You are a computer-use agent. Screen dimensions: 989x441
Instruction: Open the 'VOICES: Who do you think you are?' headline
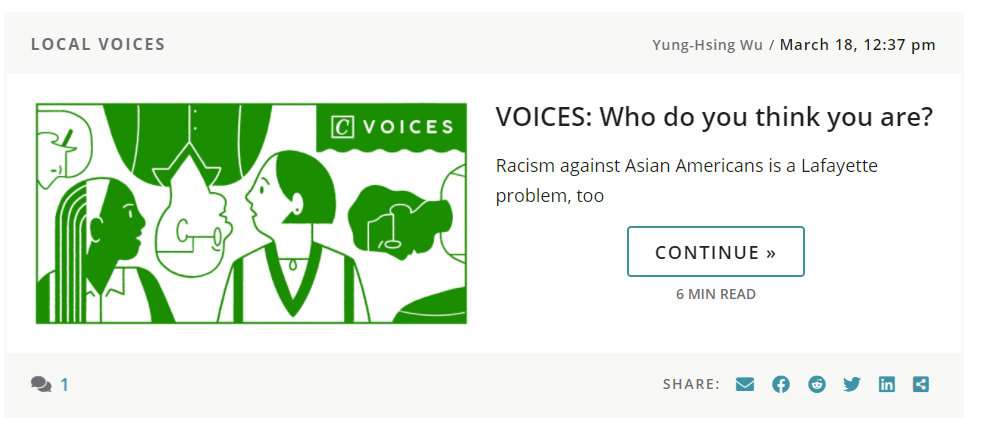(x=714, y=117)
